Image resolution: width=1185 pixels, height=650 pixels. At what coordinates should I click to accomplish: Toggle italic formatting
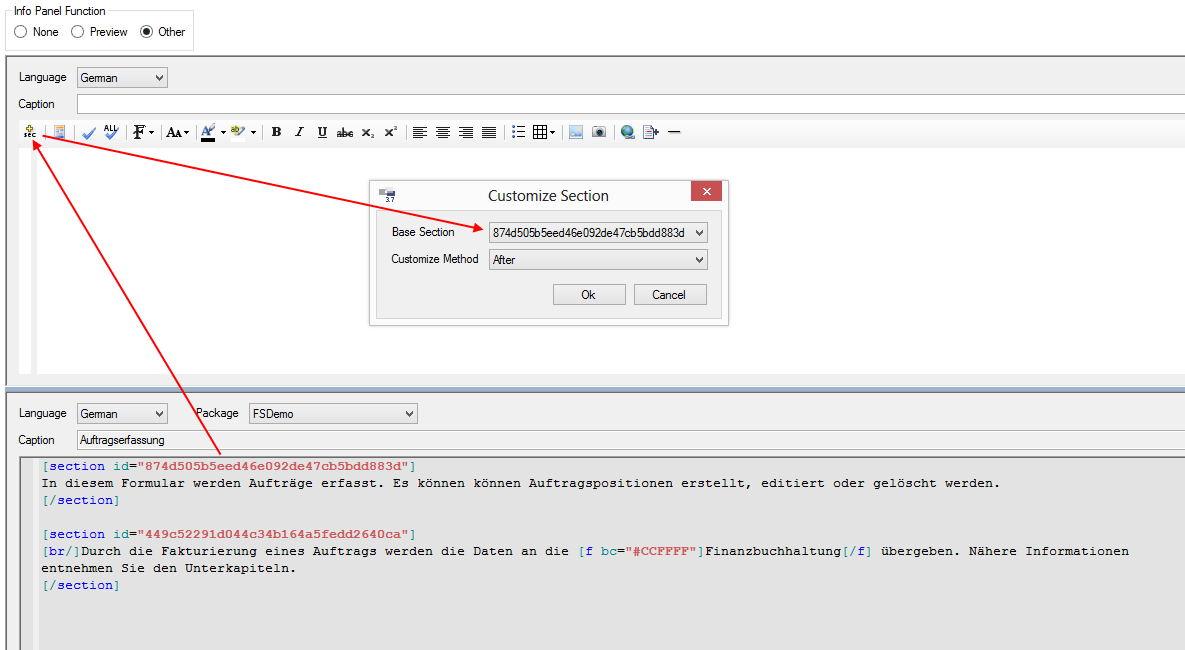pyautogui.click(x=299, y=132)
